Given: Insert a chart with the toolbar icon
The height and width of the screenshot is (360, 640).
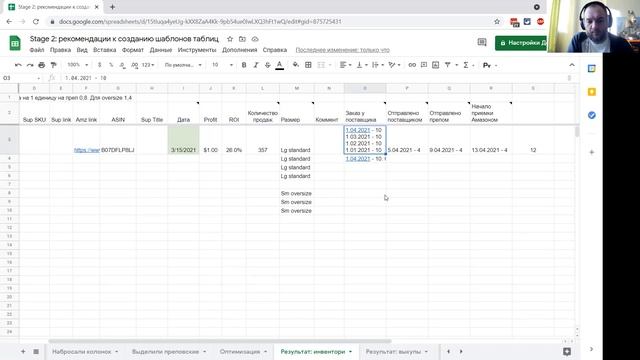Looking at the screenshot, I should pos(436,65).
